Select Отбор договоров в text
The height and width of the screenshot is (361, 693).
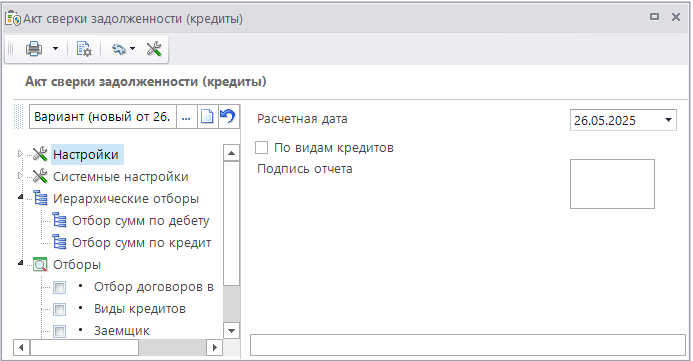[154, 287]
